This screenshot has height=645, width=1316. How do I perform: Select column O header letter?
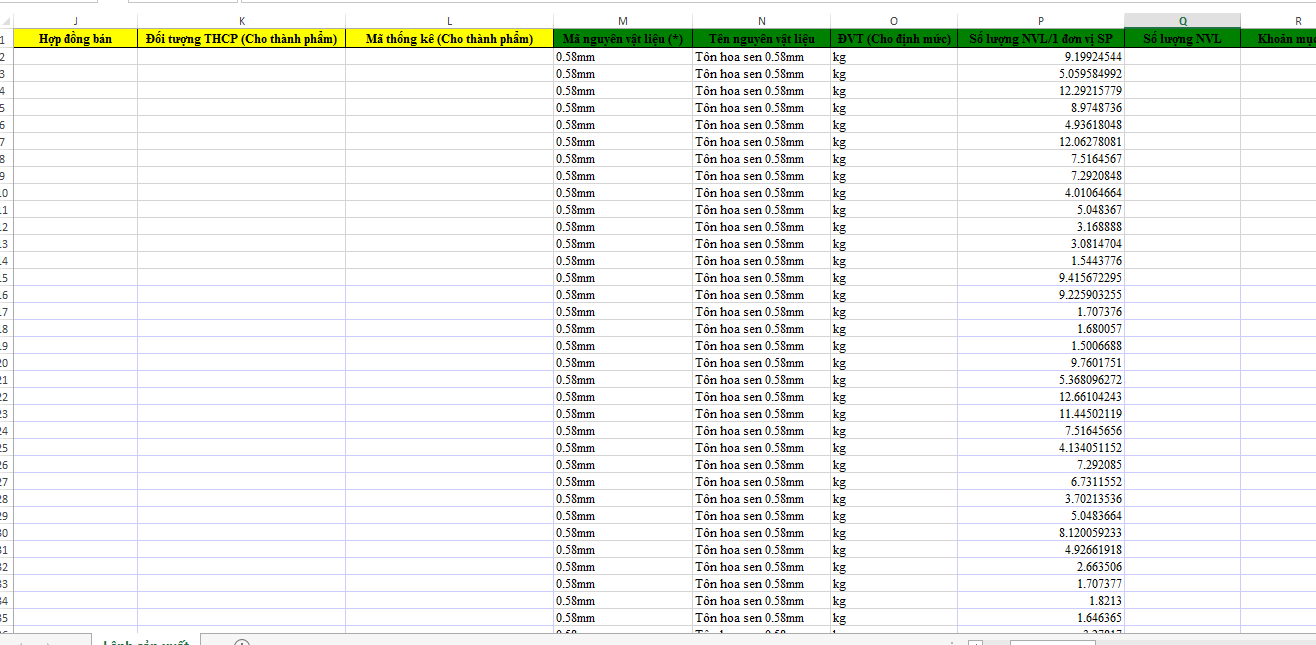pos(894,21)
